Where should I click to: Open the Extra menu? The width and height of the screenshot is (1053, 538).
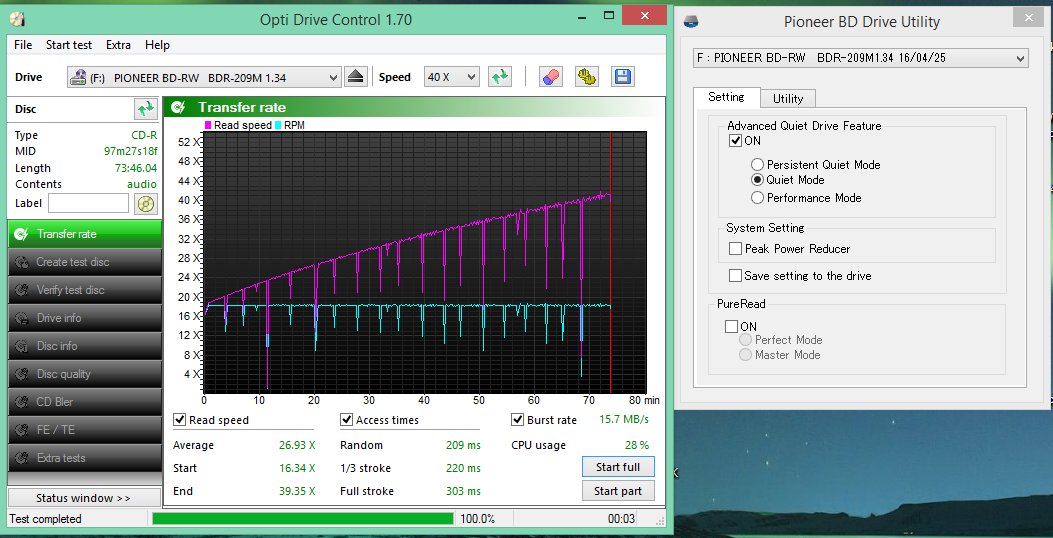[118, 45]
